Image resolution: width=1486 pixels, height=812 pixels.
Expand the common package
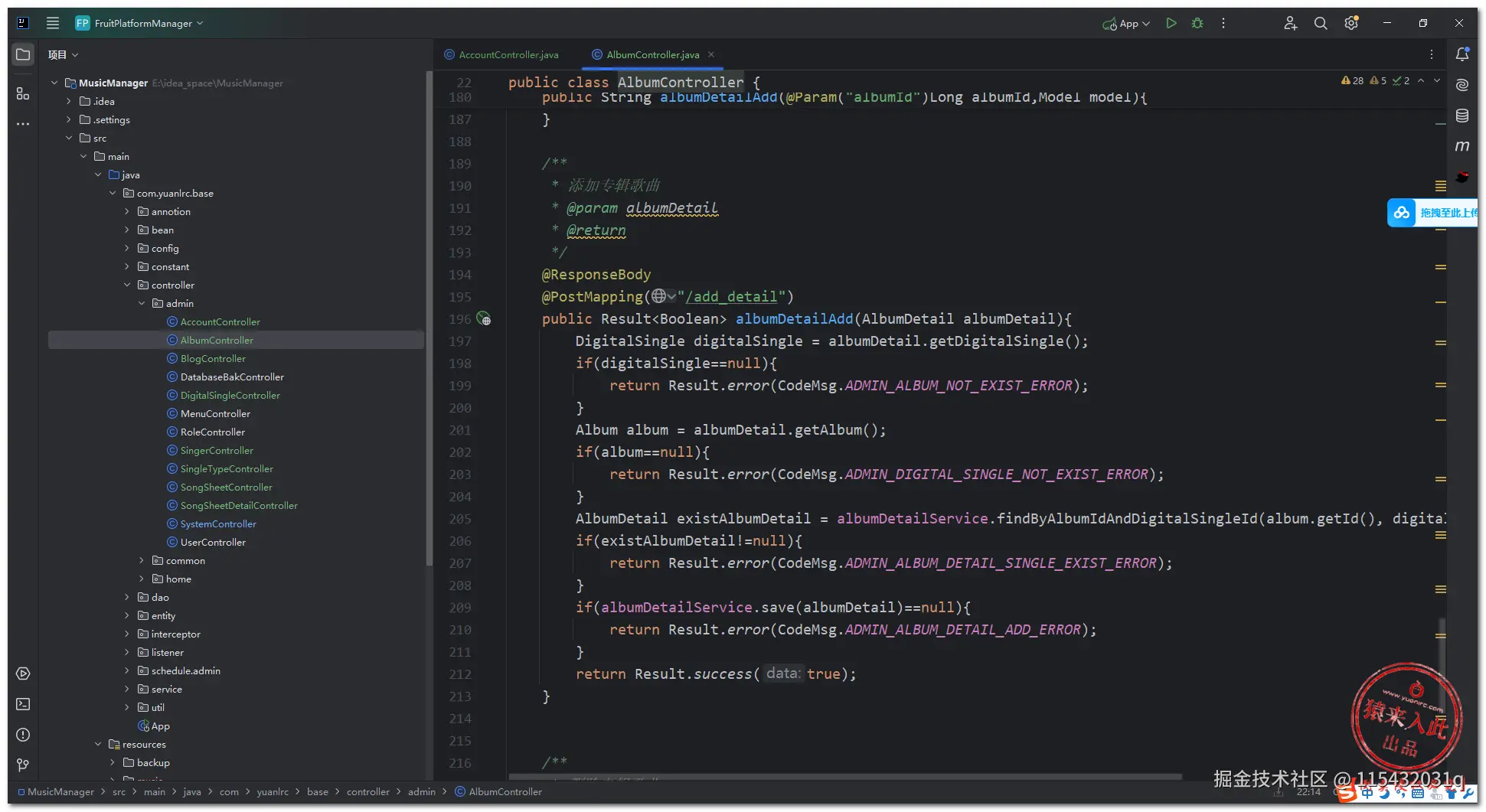click(142, 560)
